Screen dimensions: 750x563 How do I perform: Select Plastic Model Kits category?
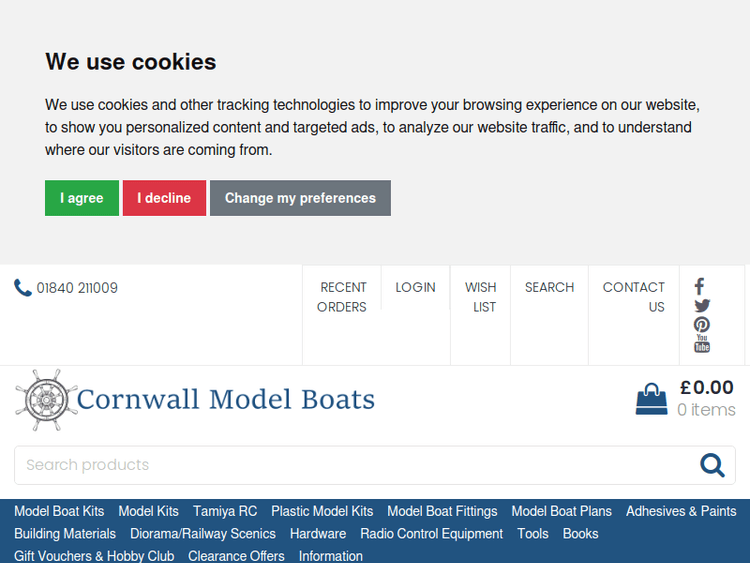(322, 511)
